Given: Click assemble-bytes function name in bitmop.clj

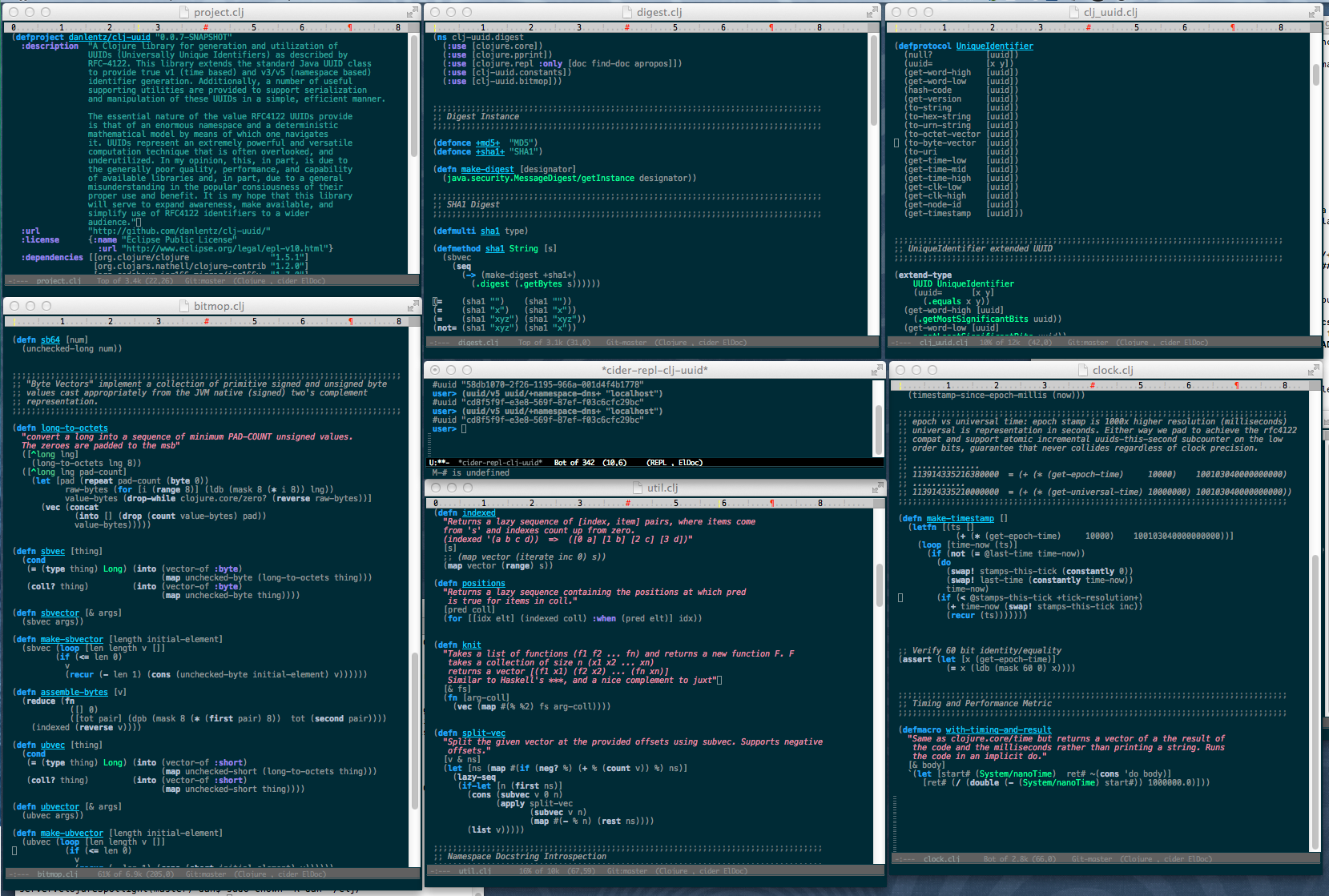Looking at the screenshot, I should (x=74, y=693).
